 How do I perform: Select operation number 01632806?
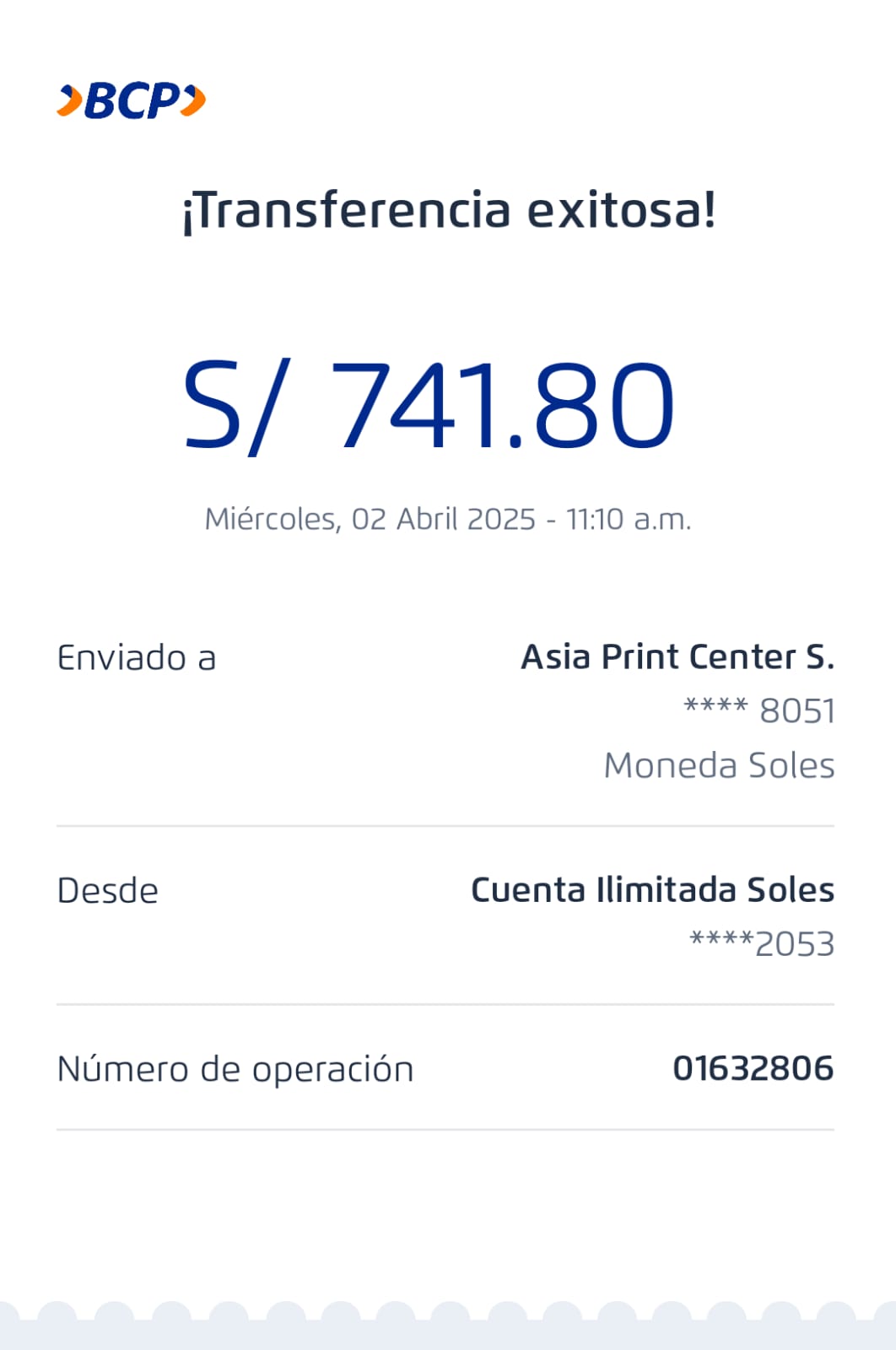tap(753, 1069)
